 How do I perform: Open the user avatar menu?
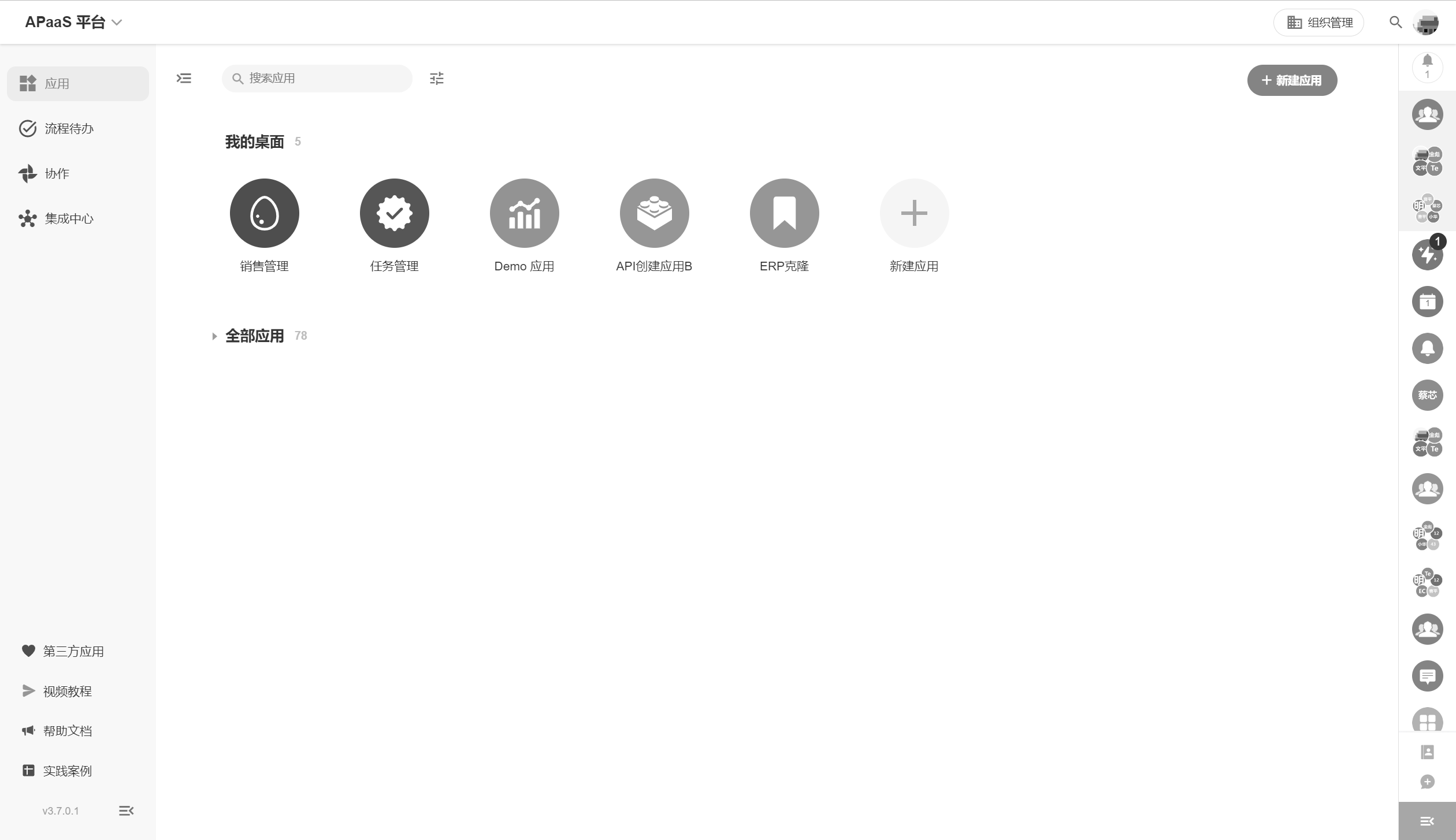click(1426, 23)
